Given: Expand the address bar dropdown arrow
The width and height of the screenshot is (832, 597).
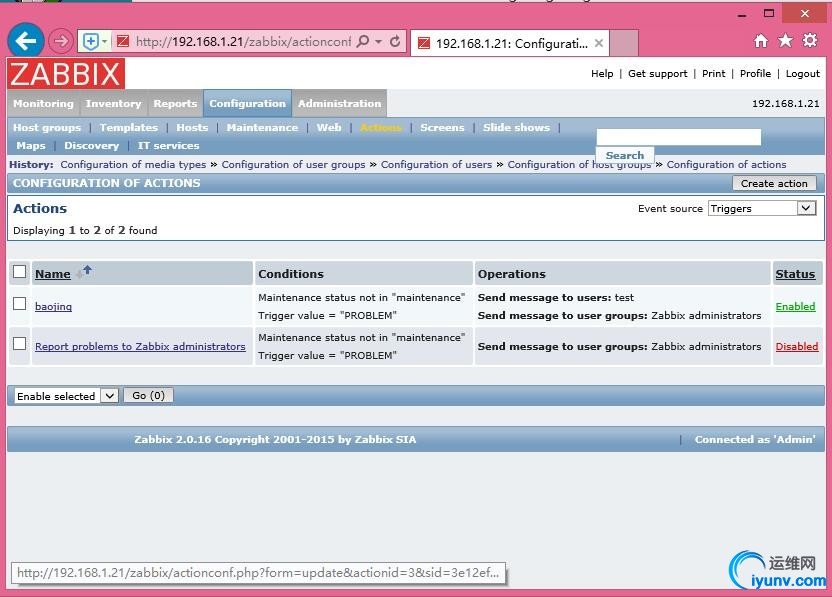Looking at the screenshot, I should click(x=378, y=41).
